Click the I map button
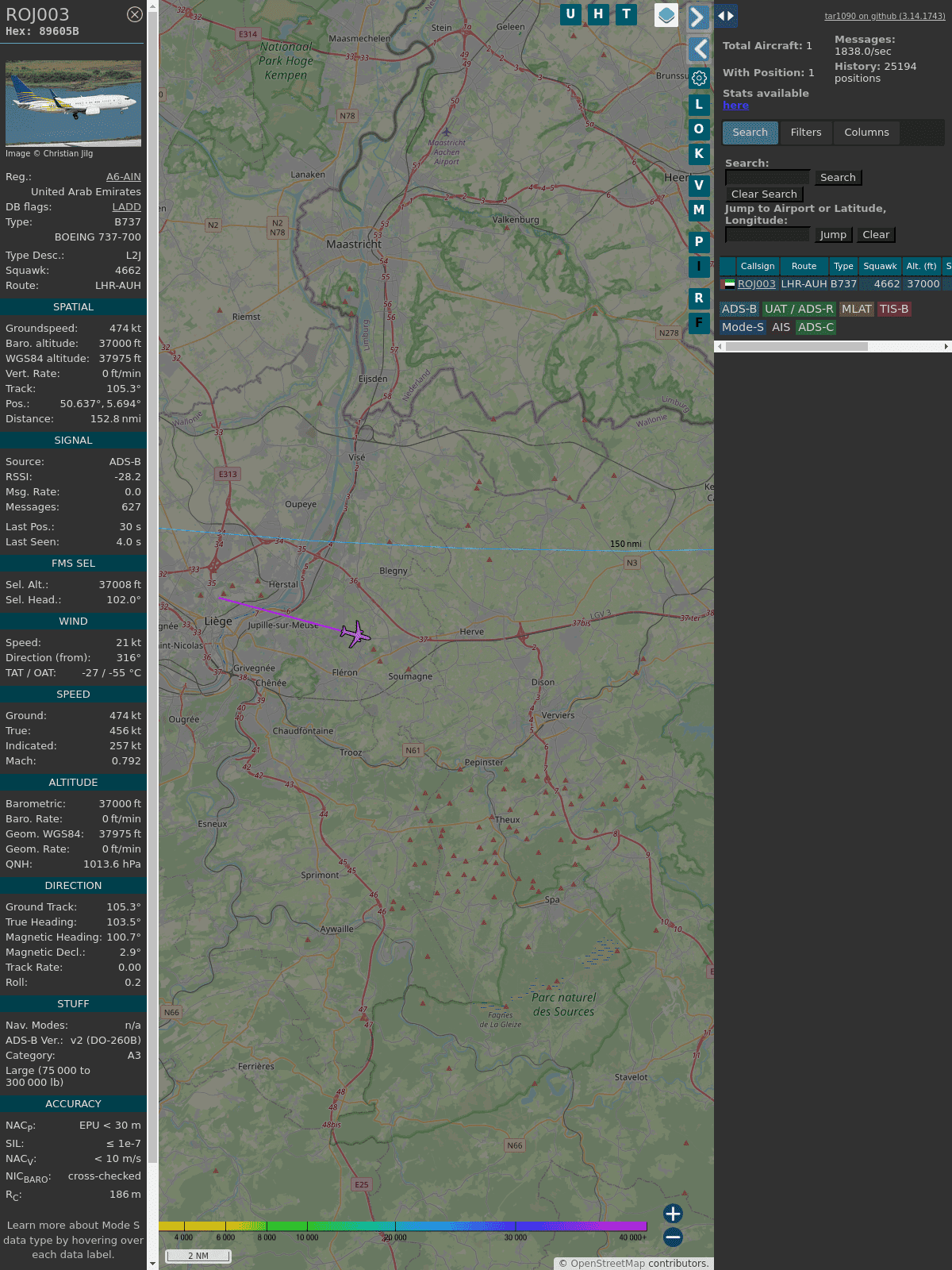This screenshot has height=1270, width=952. pos(699,267)
